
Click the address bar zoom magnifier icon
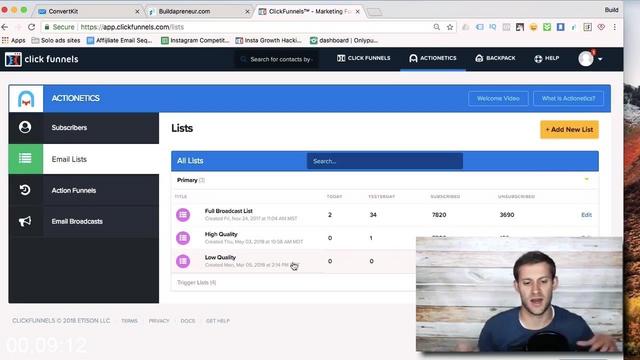tap(437, 27)
